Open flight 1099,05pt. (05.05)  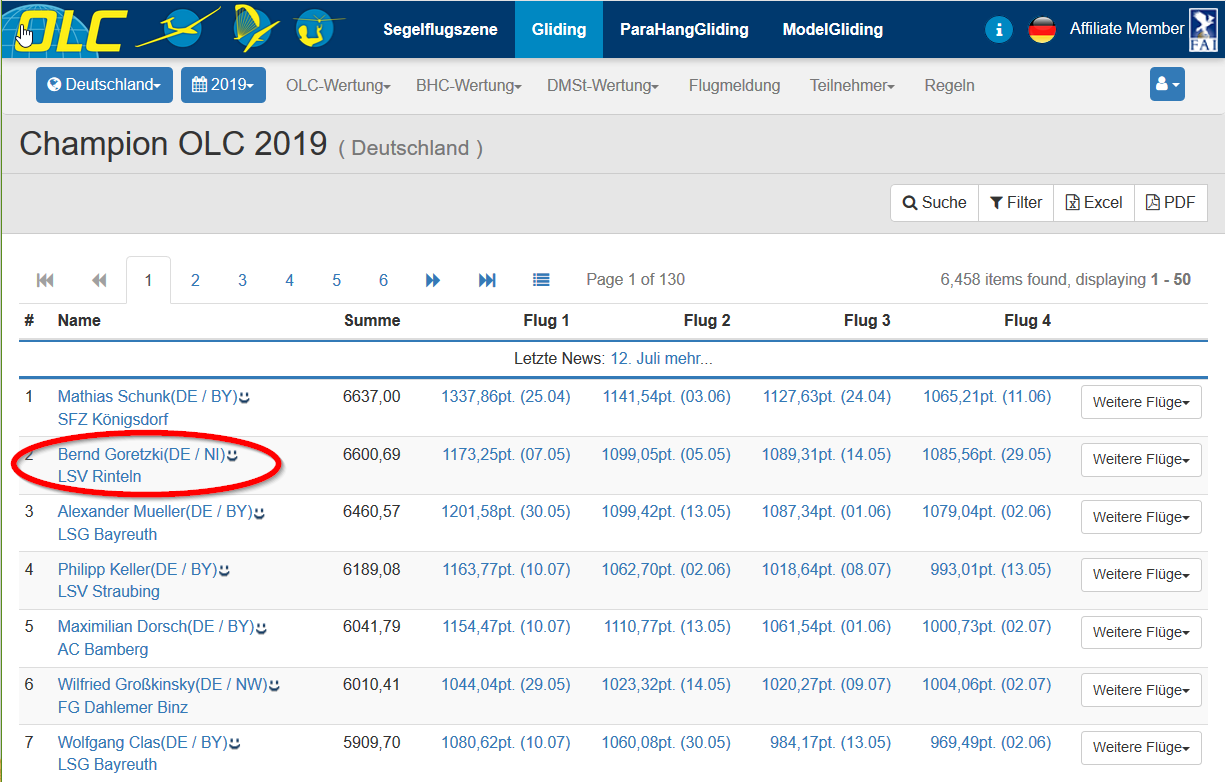666,455
